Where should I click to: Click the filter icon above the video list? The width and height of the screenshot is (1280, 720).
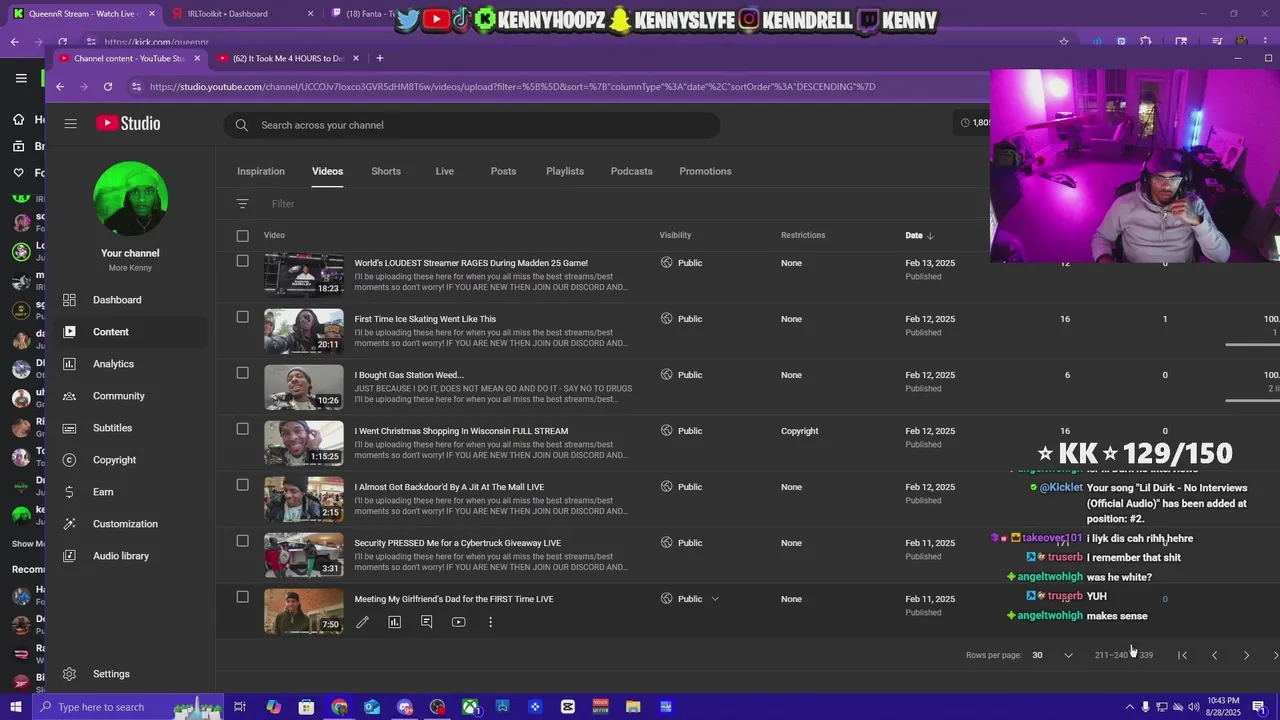point(242,204)
